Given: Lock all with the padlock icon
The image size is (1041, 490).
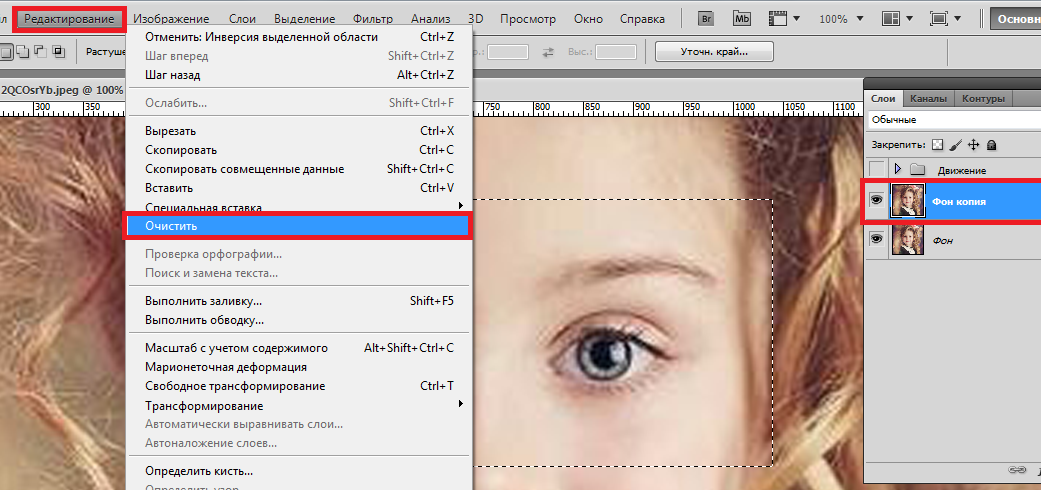Looking at the screenshot, I should (991, 144).
